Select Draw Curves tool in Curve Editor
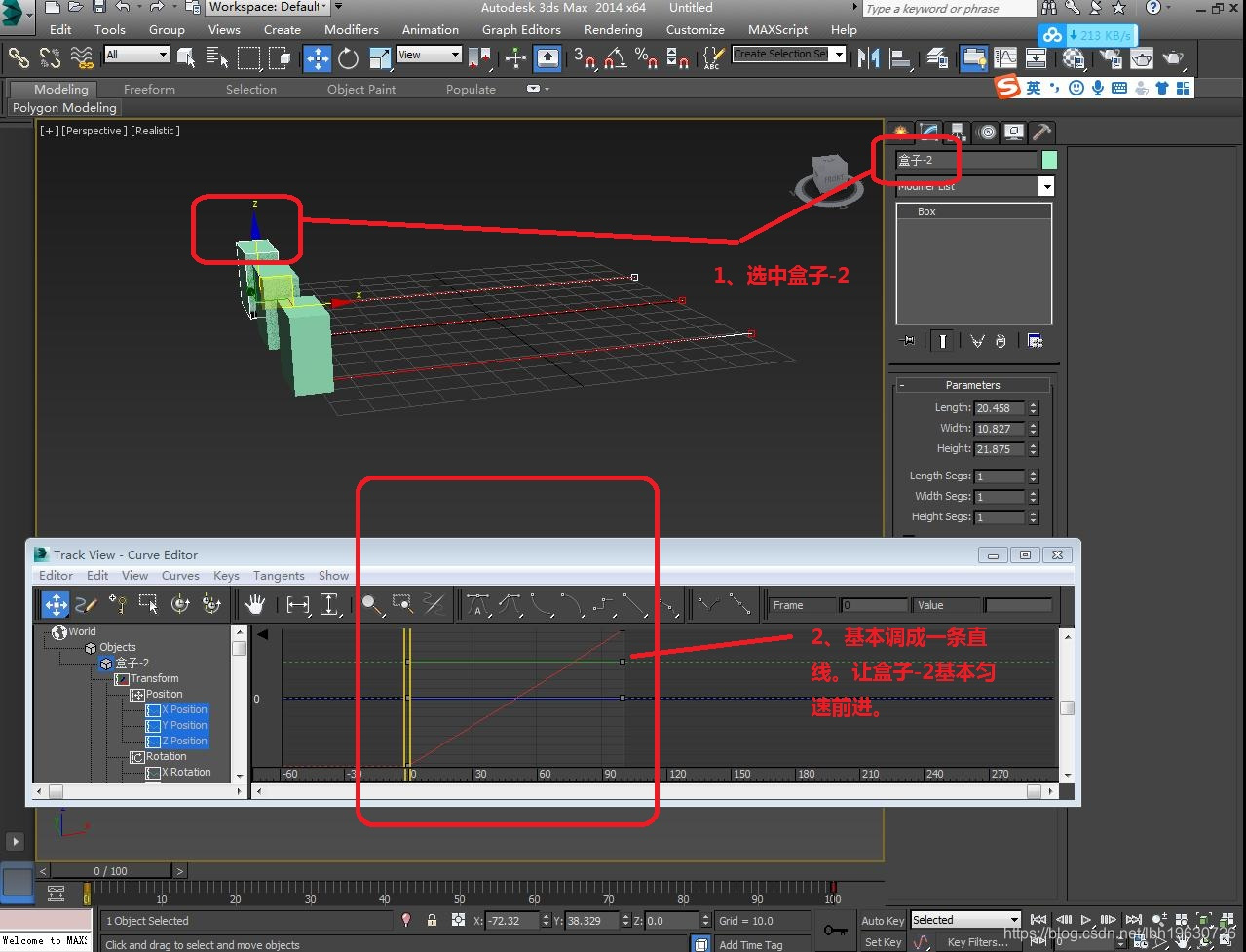 (x=87, y=605)
